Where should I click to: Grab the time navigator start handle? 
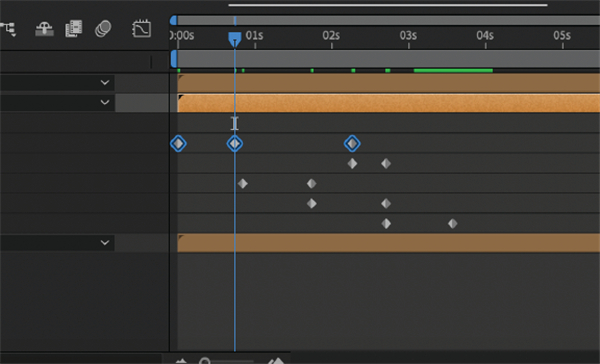173,20
